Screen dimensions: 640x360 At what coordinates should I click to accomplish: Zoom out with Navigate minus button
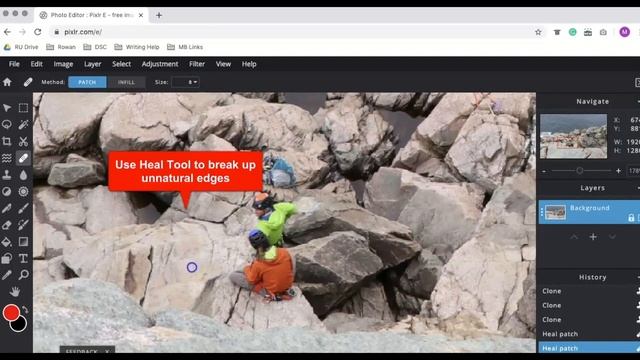(544, 171)
